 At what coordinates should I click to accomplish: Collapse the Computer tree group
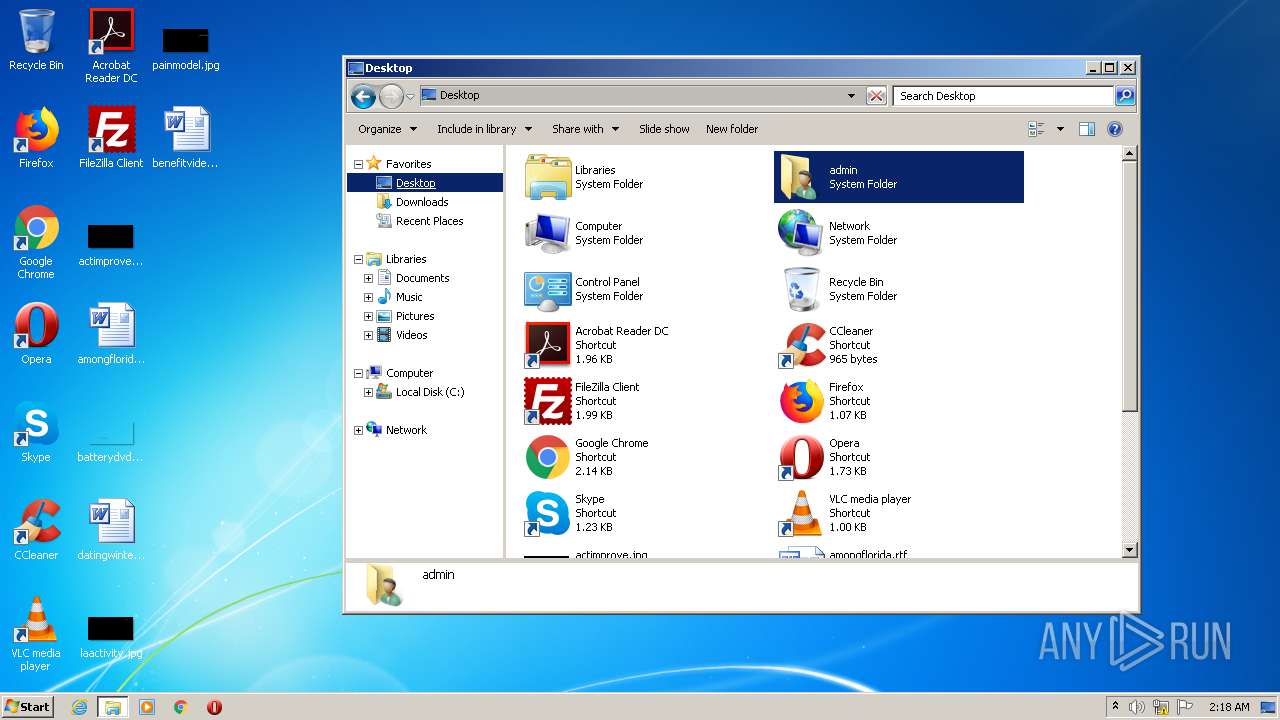pyautogui.click(x=358, y=373)
